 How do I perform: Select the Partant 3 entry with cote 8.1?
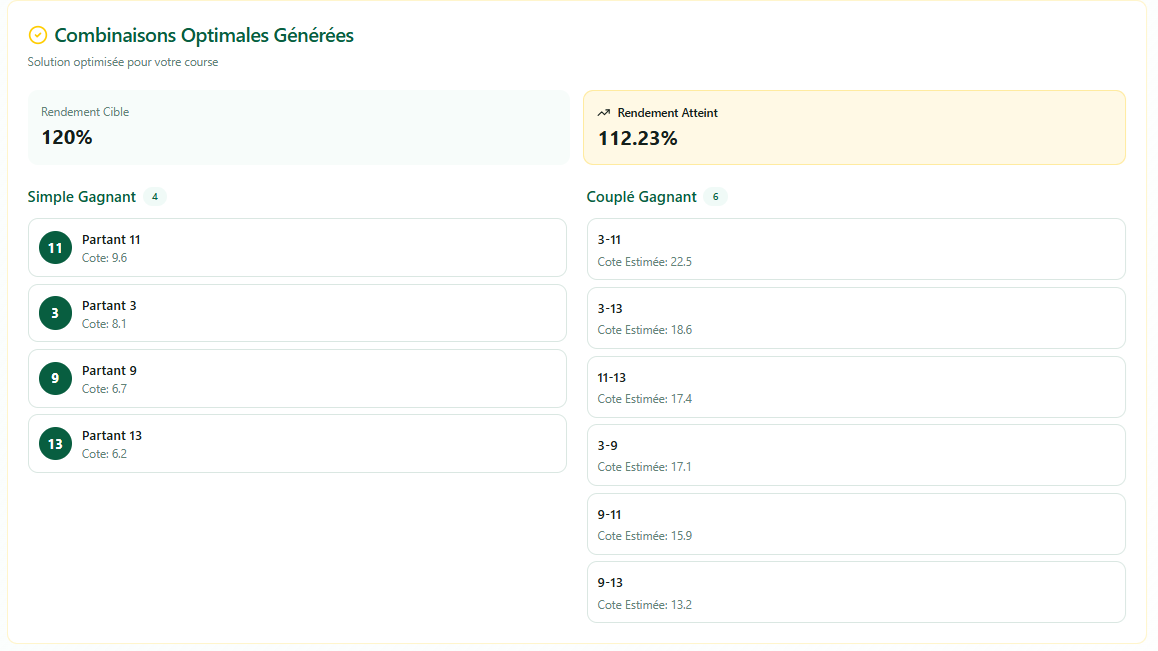pos(297,313)
